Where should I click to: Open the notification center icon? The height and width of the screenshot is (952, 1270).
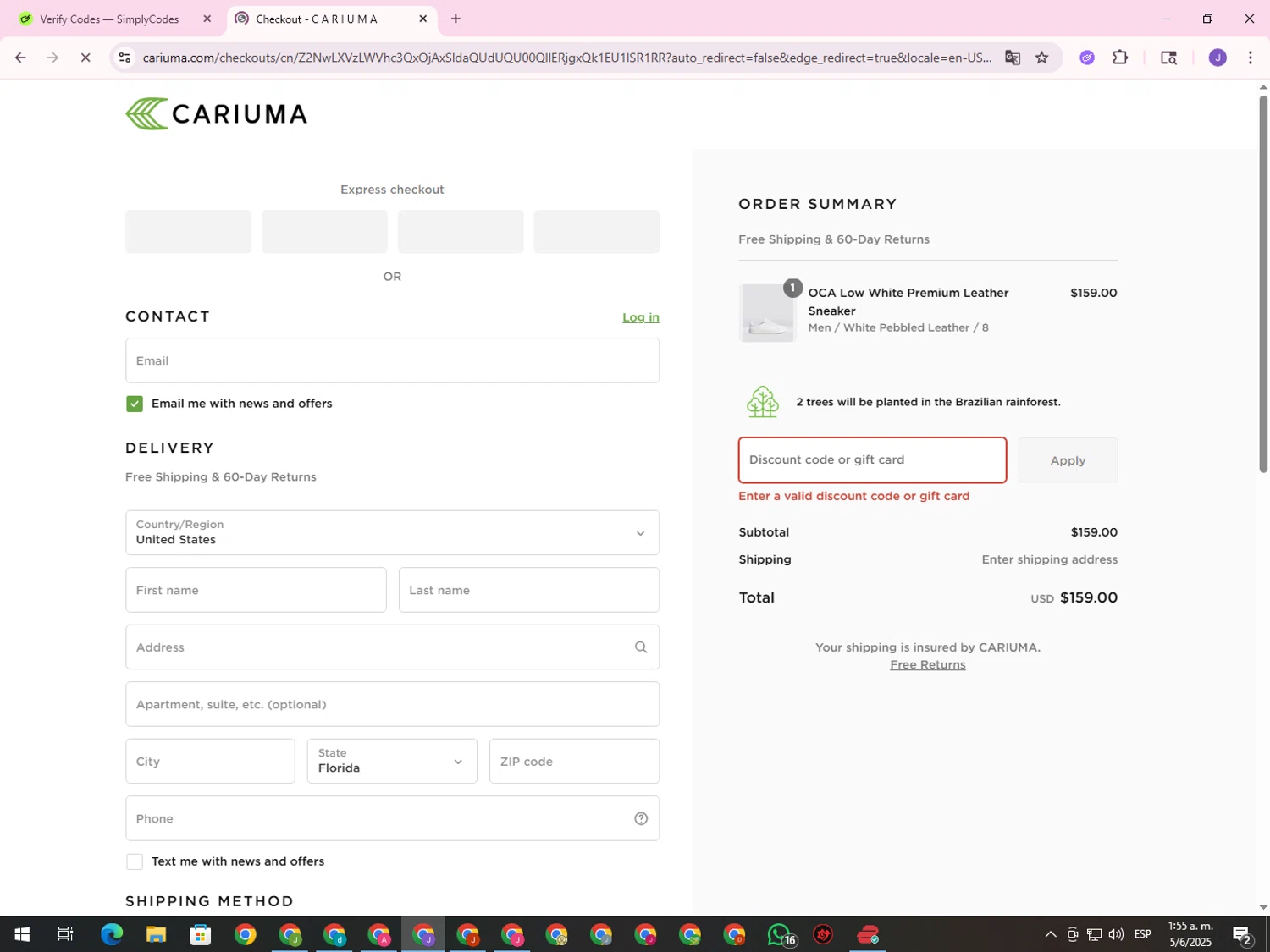[1242, 935]
